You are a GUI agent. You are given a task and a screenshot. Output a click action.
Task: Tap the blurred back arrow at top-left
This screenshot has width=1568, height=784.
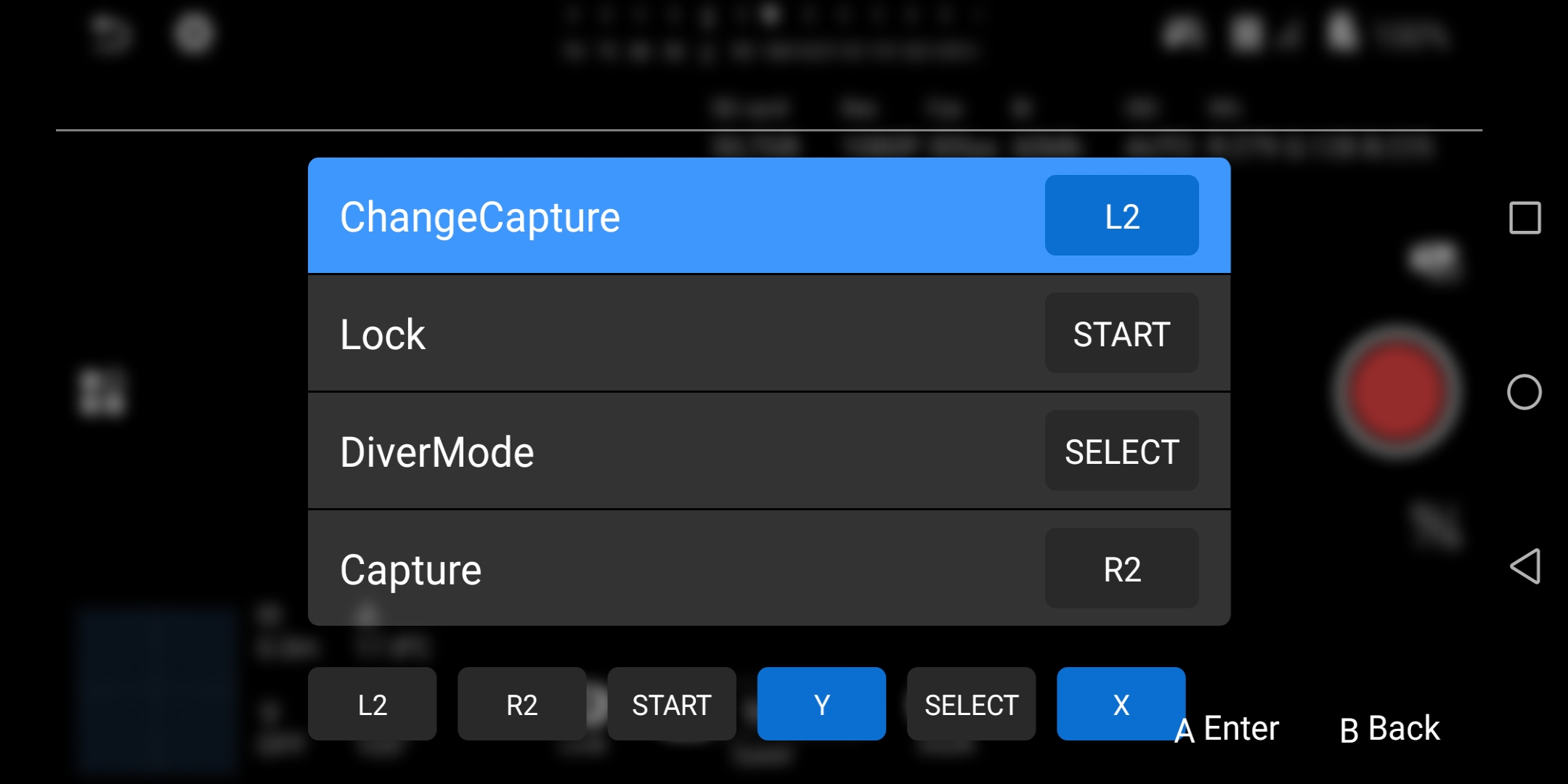(110, 34)
